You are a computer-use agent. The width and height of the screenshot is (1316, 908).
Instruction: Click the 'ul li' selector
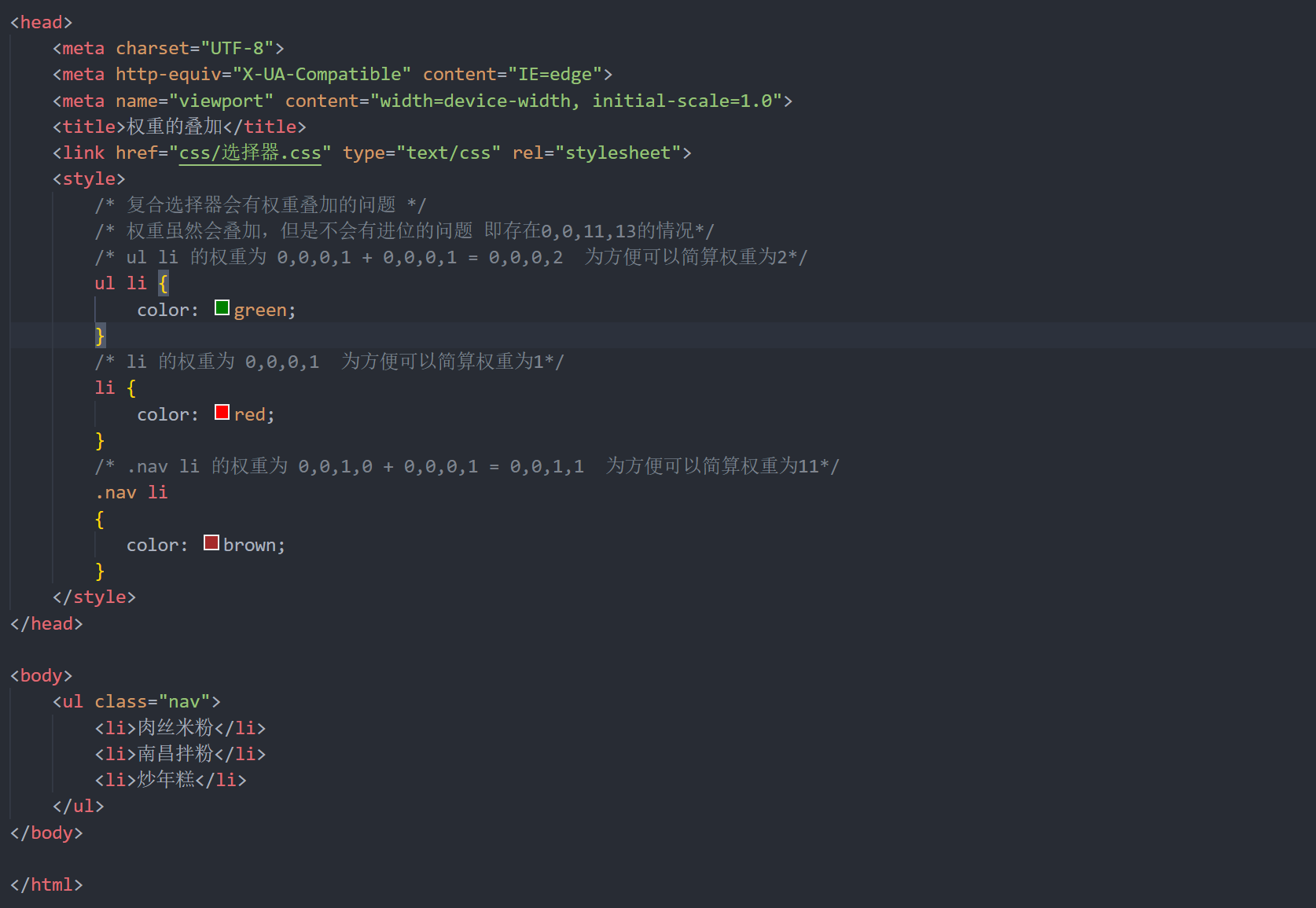(x=120, y=284)
